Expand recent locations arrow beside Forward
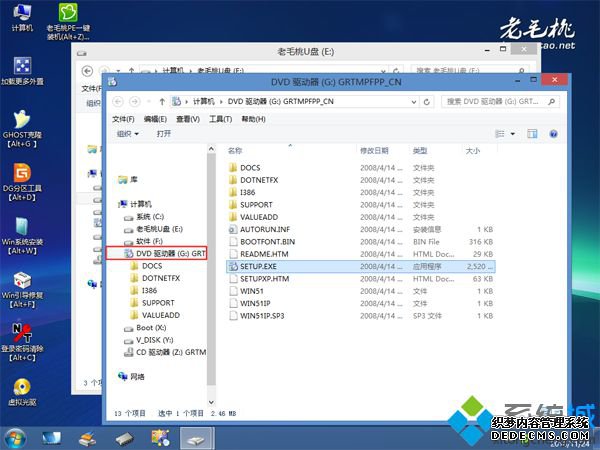The image size is (600, 450). pos(149,102)
